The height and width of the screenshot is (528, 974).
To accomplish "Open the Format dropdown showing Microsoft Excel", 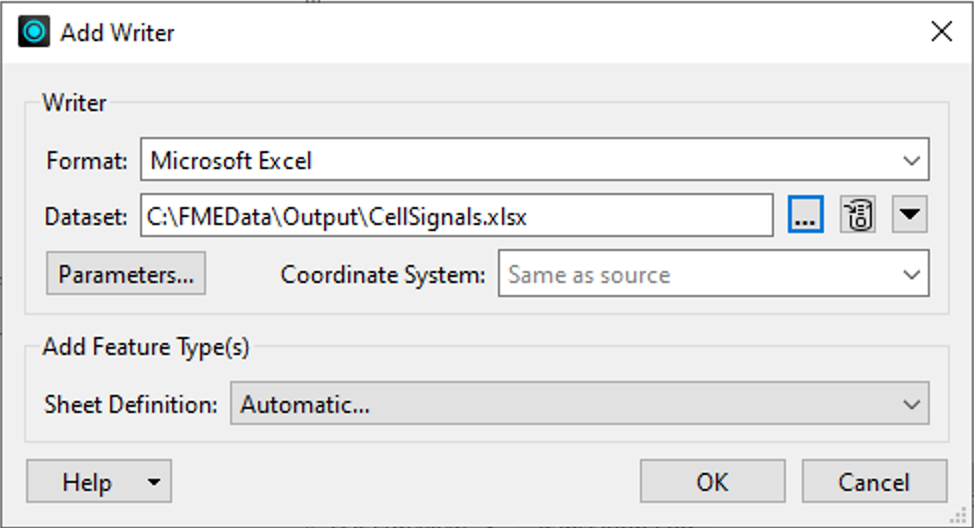I will 535,160.
